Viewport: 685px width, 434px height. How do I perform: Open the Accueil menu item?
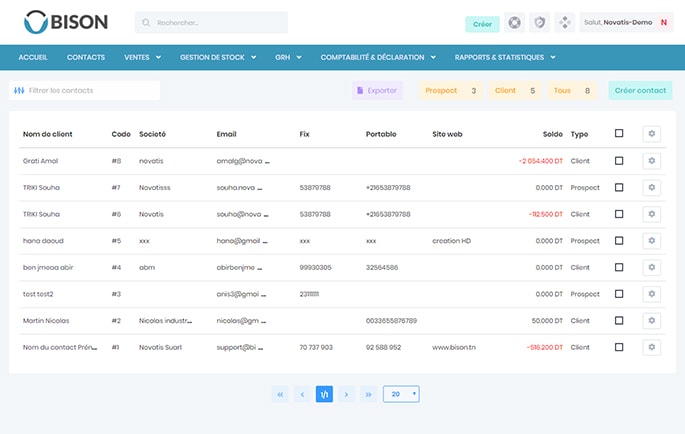pyautogui.click(x=33, y=57)
